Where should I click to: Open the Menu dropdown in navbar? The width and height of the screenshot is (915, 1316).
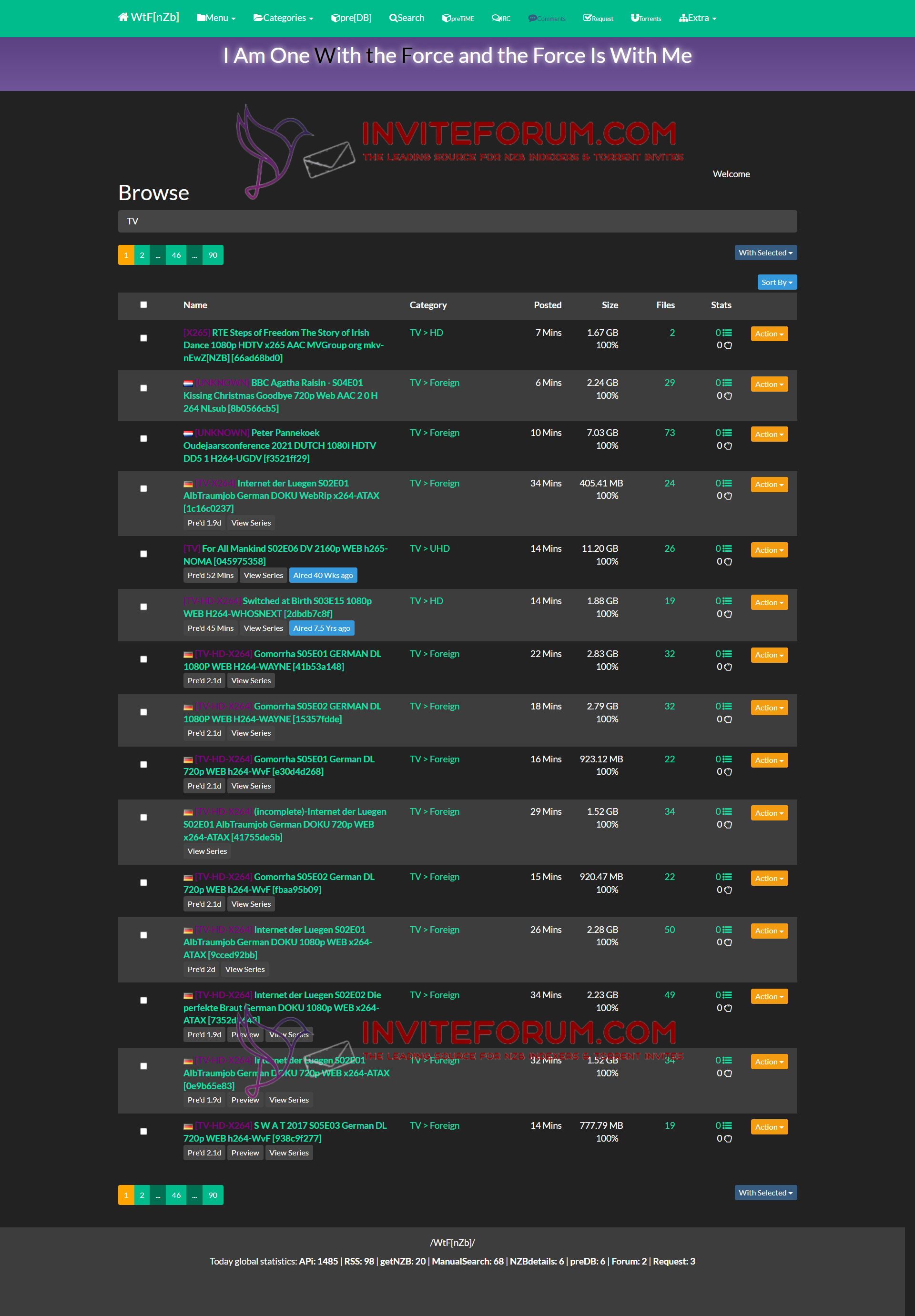coord(216,18)
